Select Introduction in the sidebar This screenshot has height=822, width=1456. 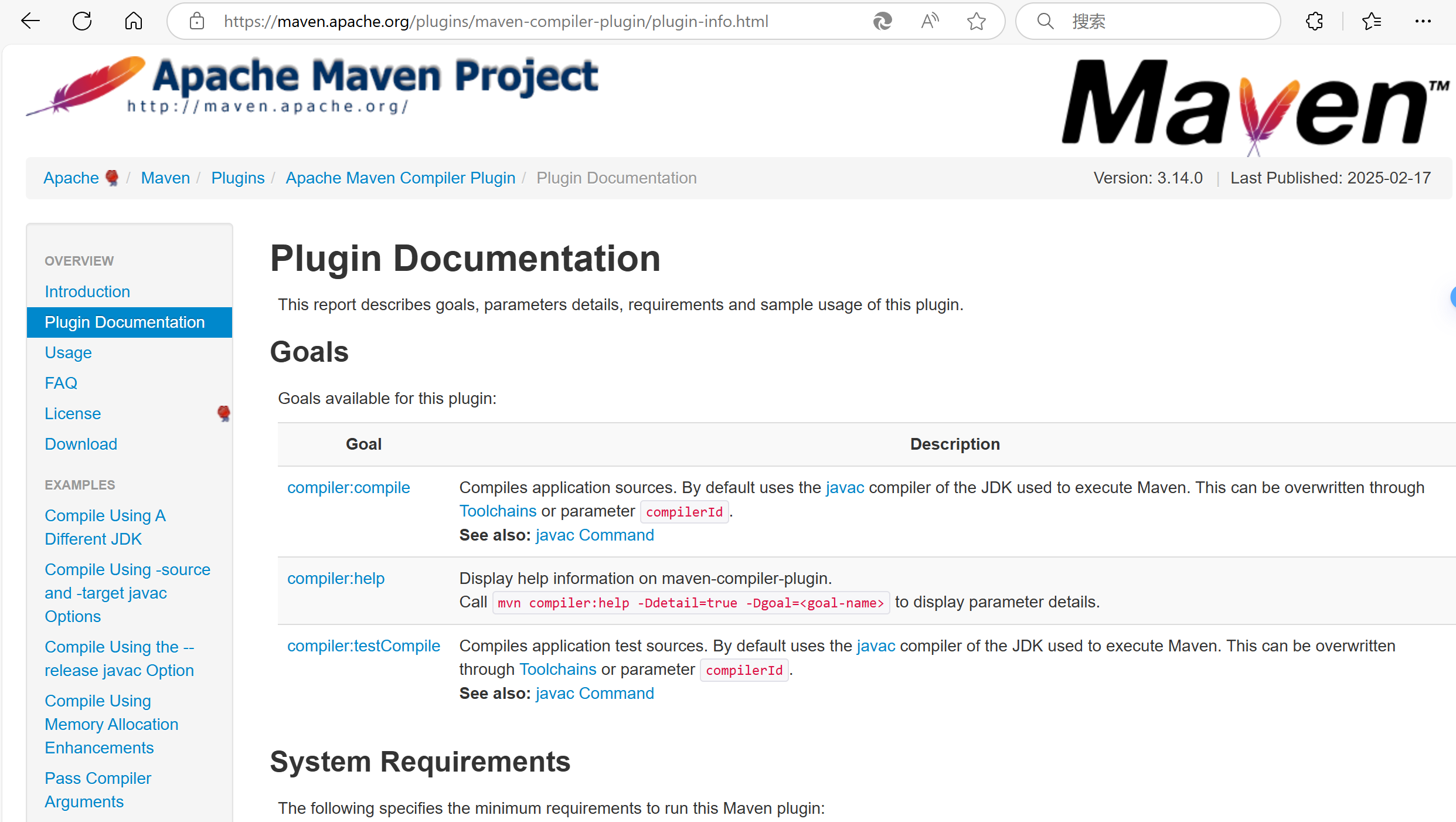(x=87, y=291)
